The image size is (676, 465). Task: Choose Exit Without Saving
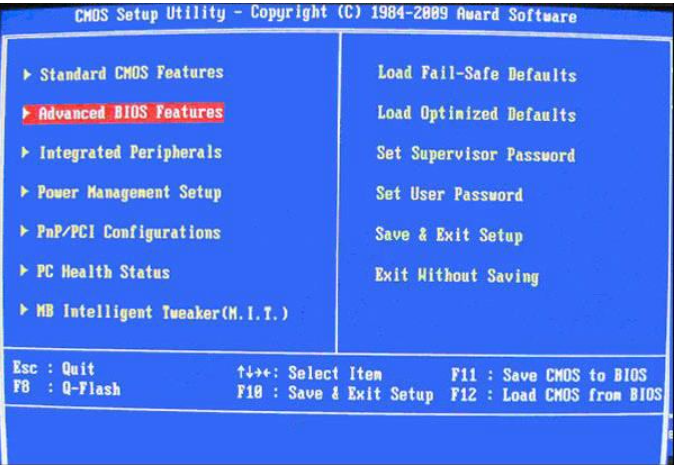457,276
